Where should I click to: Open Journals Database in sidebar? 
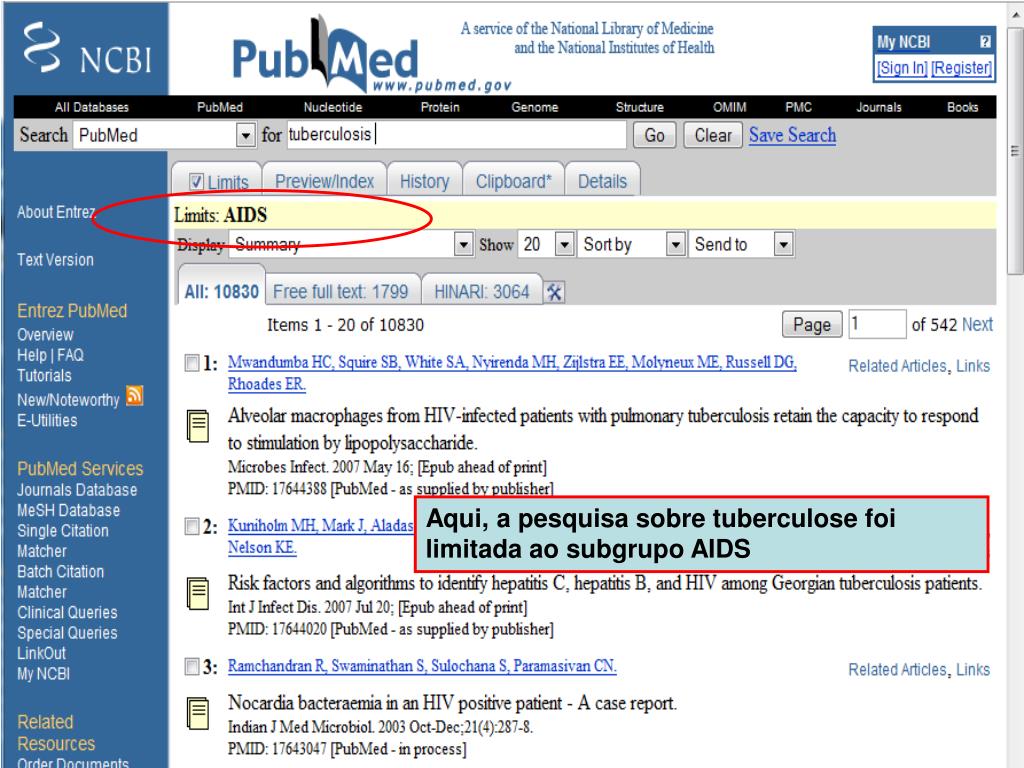(77, 490)
